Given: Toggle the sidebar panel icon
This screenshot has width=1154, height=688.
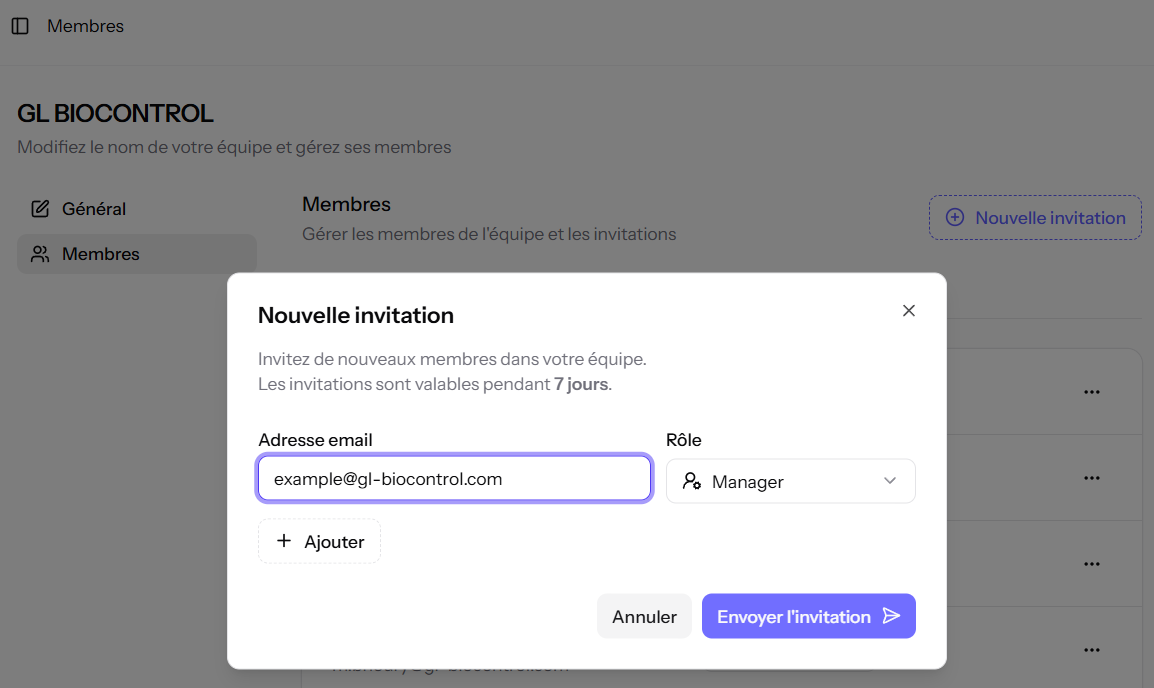Looking at the screenshot, I should (x=20, y=26).
